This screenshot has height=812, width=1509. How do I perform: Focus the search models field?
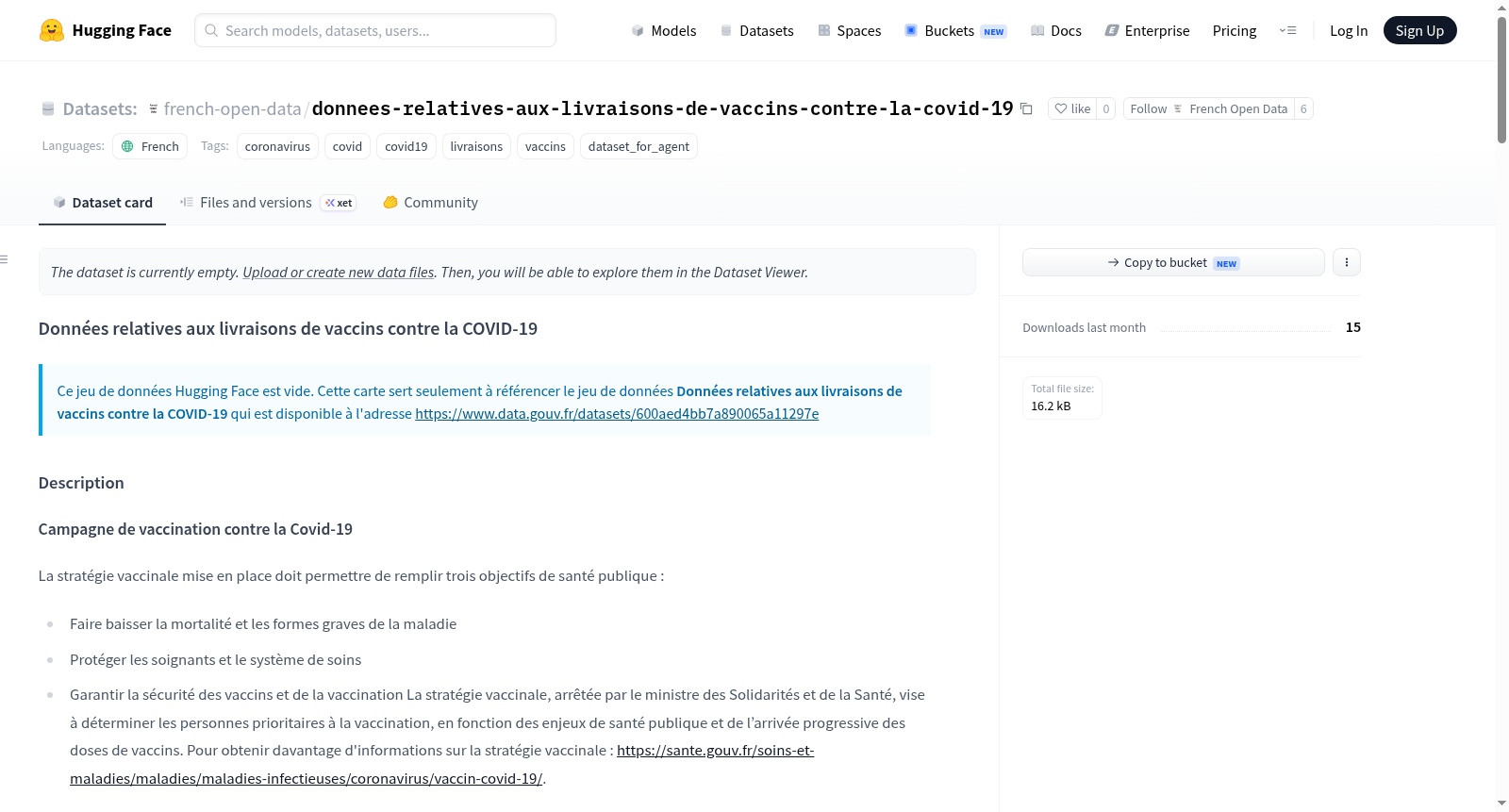click(375, 30)
